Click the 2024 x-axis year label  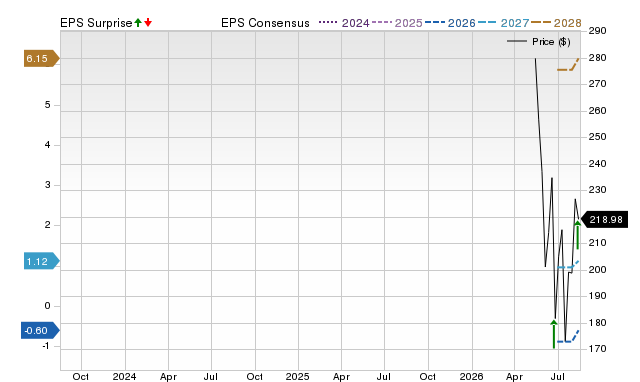coord(124,376)
